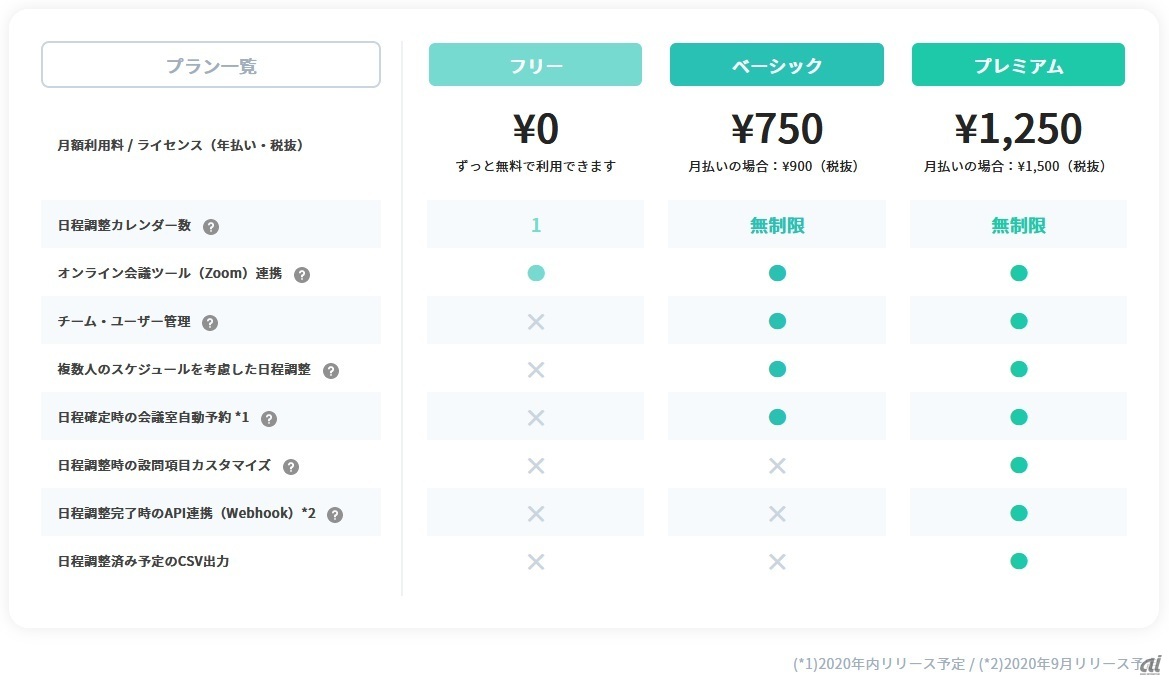Select the フリー plan header
The image size is (1169, 683).
tap(535, 65)
